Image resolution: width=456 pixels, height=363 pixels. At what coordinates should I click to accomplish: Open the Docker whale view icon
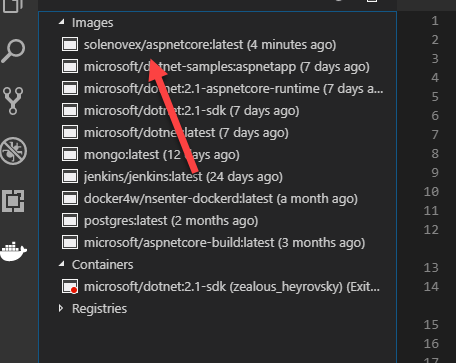pos(13,251)
